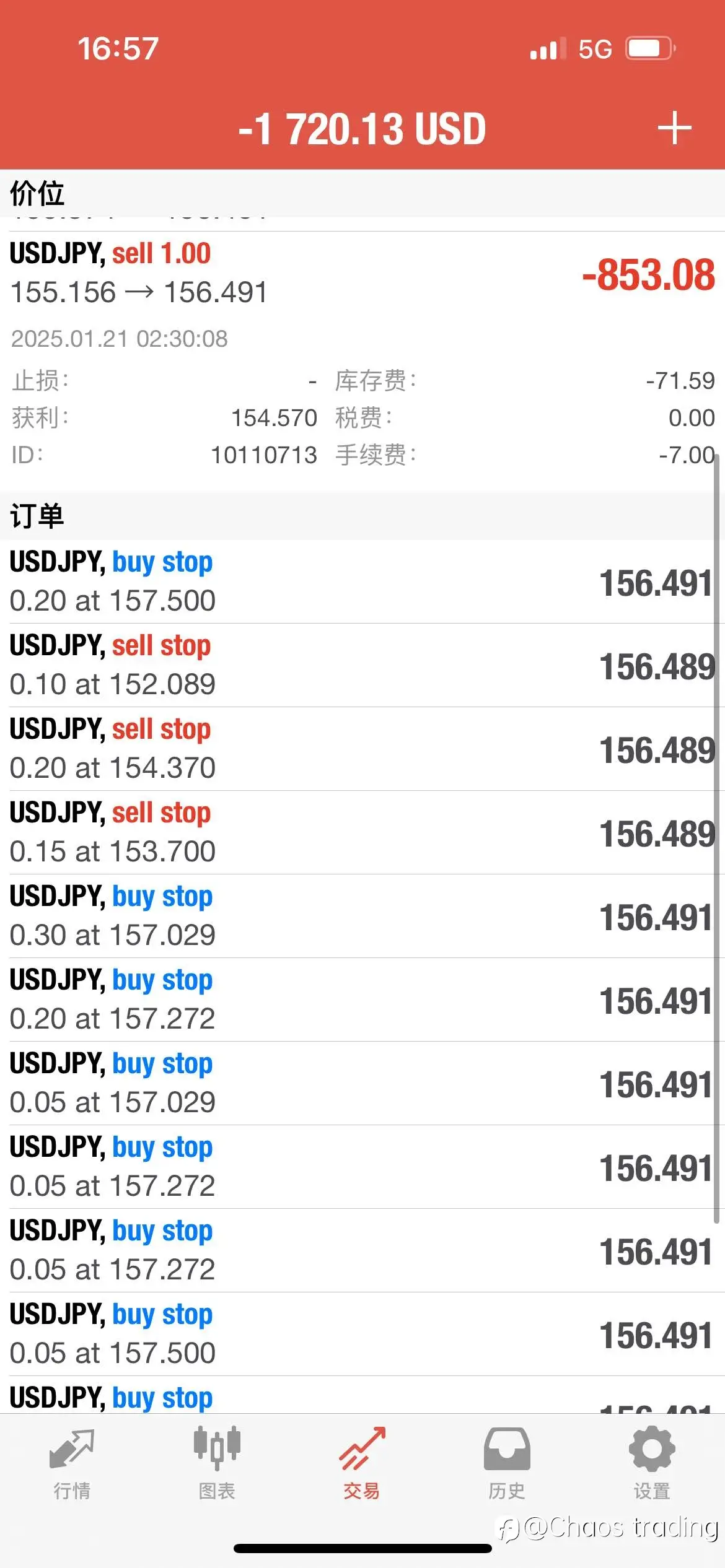This screenshot has height=1568, width=725.
Task: Click the vertical scrollbar on right edge
Action: [x=717, y=839]
